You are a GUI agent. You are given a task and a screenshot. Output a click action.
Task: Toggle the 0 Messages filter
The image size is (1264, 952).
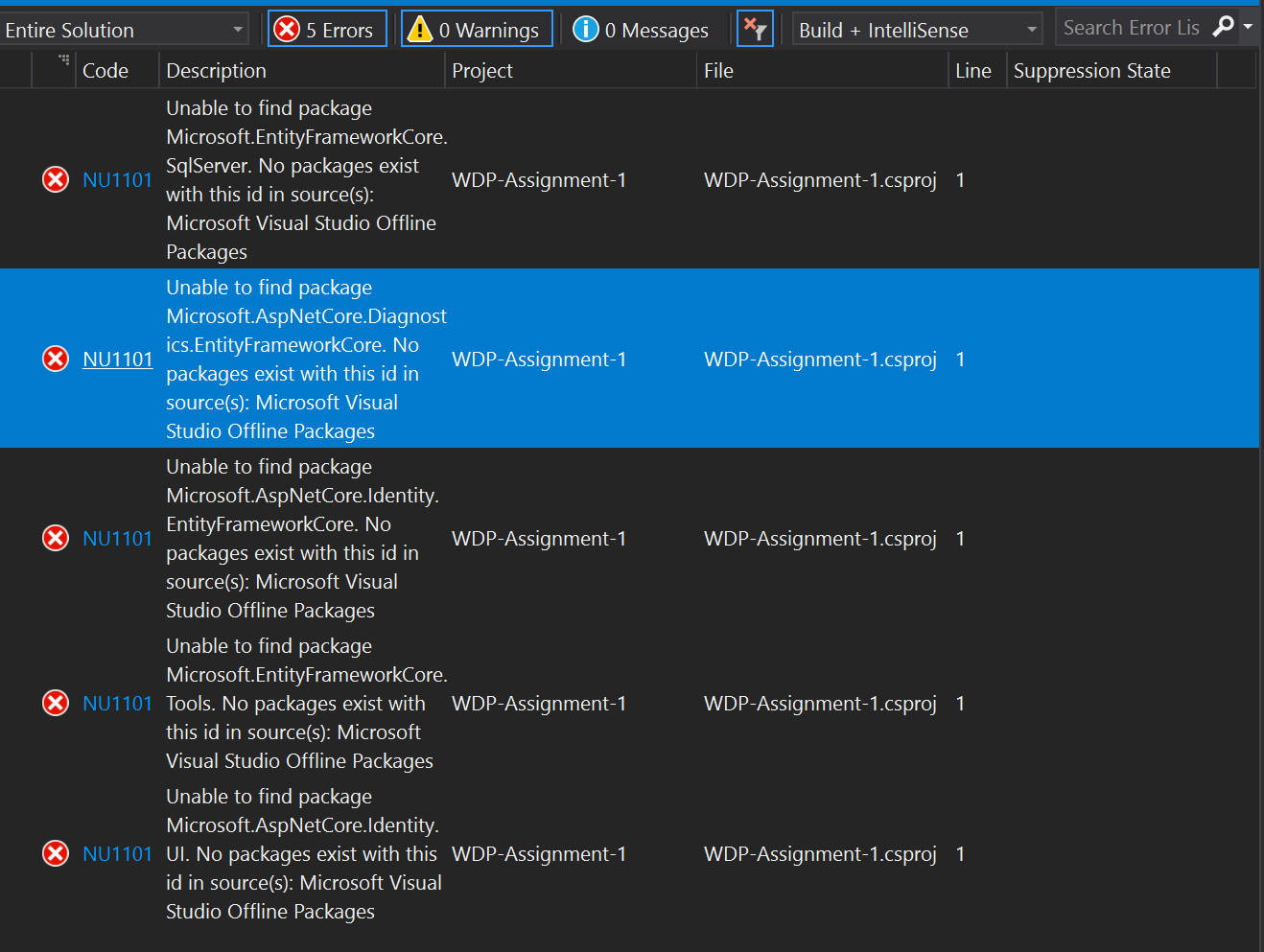(640, 29)
